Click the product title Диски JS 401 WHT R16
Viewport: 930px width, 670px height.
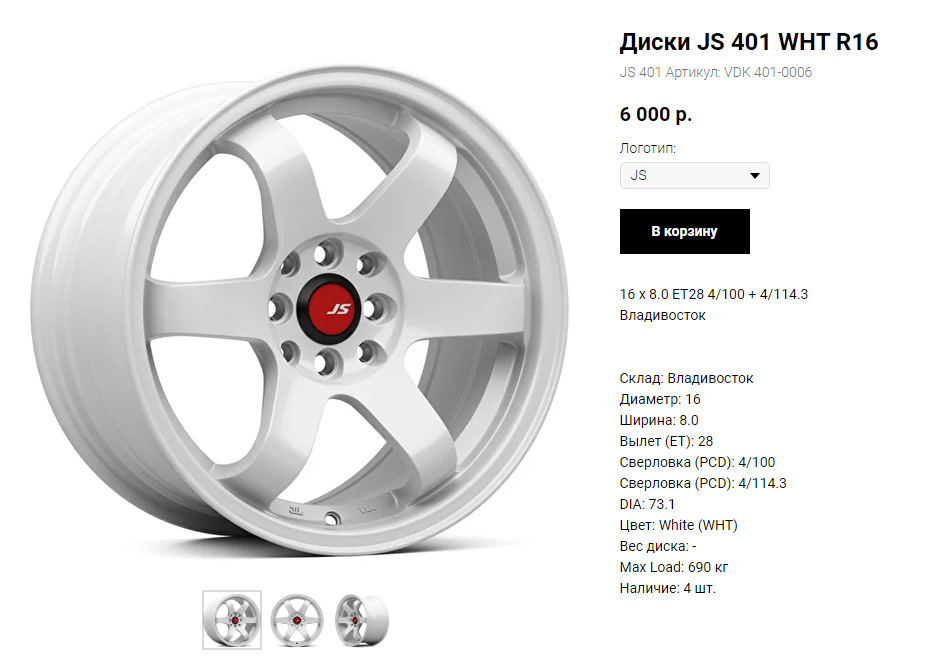click(x=749, y=42)
